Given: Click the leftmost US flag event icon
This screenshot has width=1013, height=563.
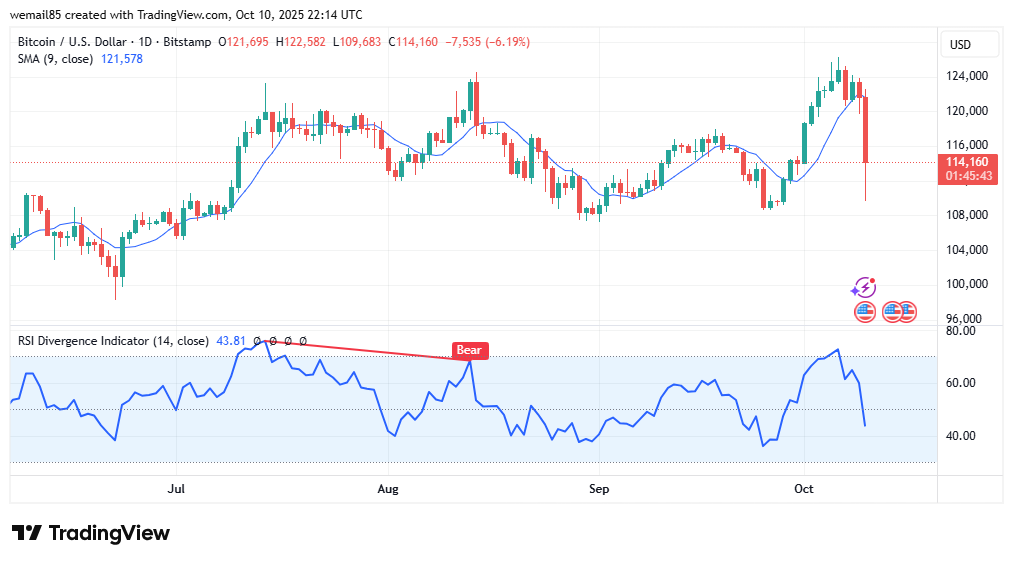Looking at the screenshot, I should (x=865, y=311).
